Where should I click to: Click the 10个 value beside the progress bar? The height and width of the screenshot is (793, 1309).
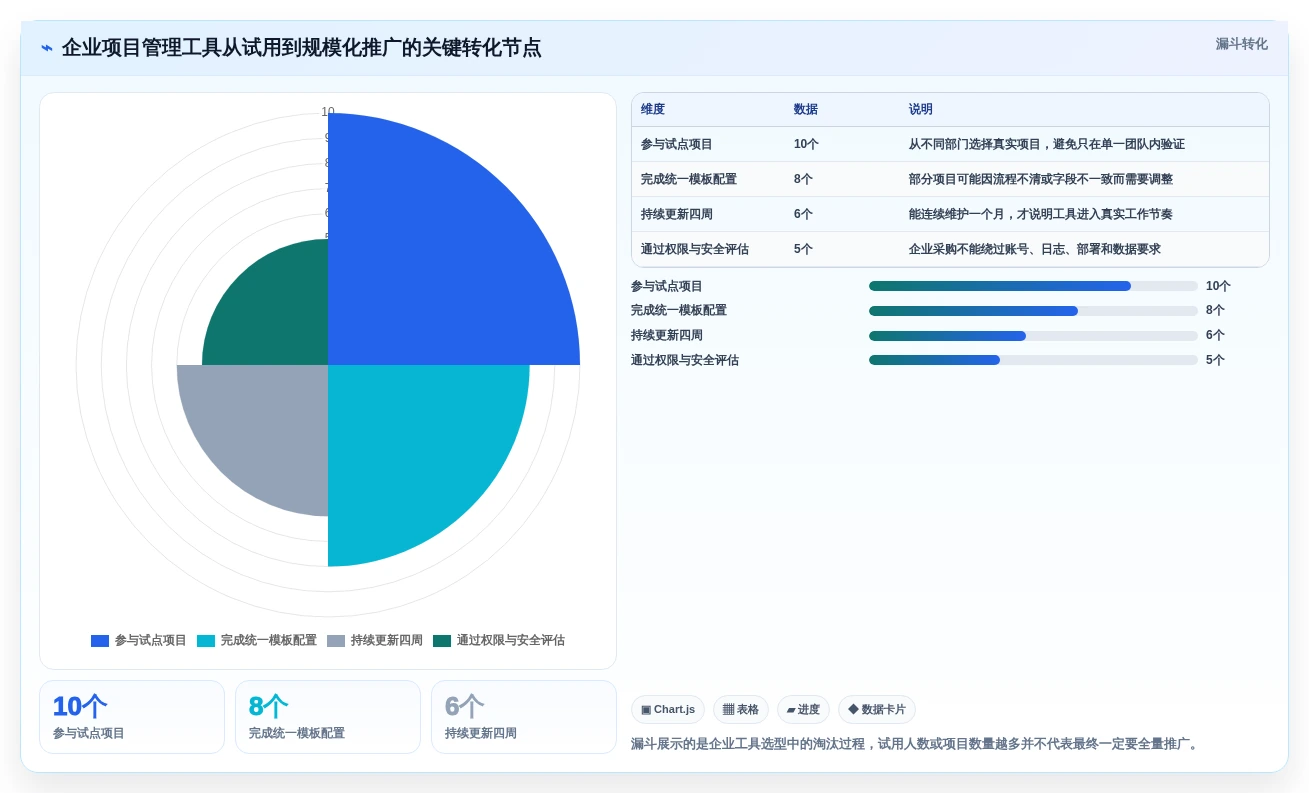1218,286
